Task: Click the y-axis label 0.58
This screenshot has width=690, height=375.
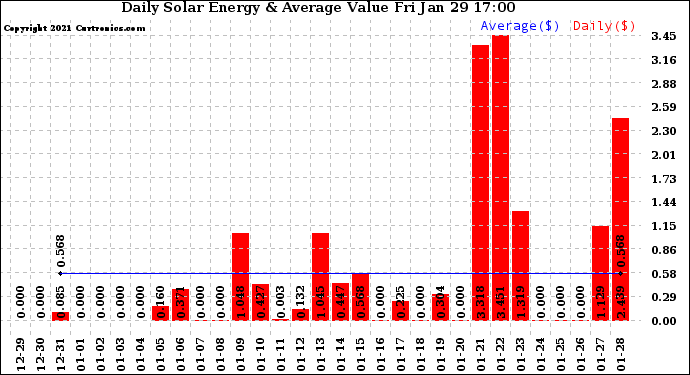Action: click(664, 274)
